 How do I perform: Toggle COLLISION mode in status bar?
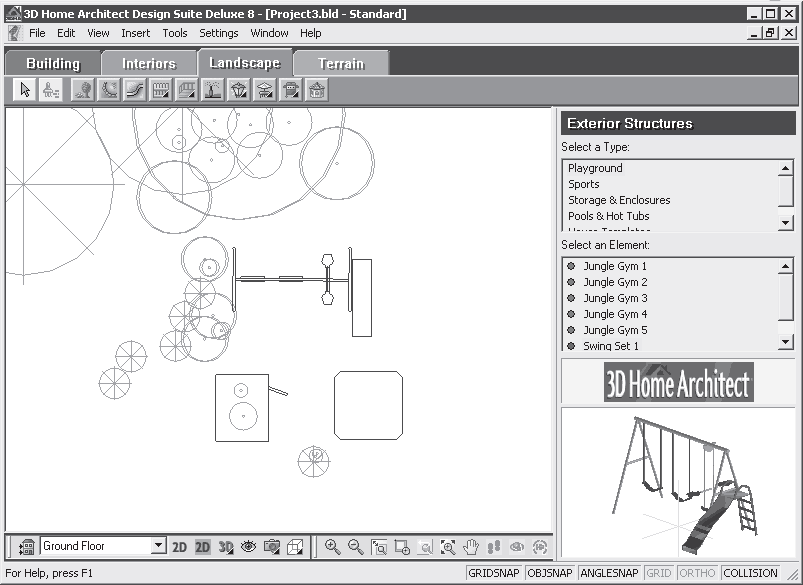point(750,573)
